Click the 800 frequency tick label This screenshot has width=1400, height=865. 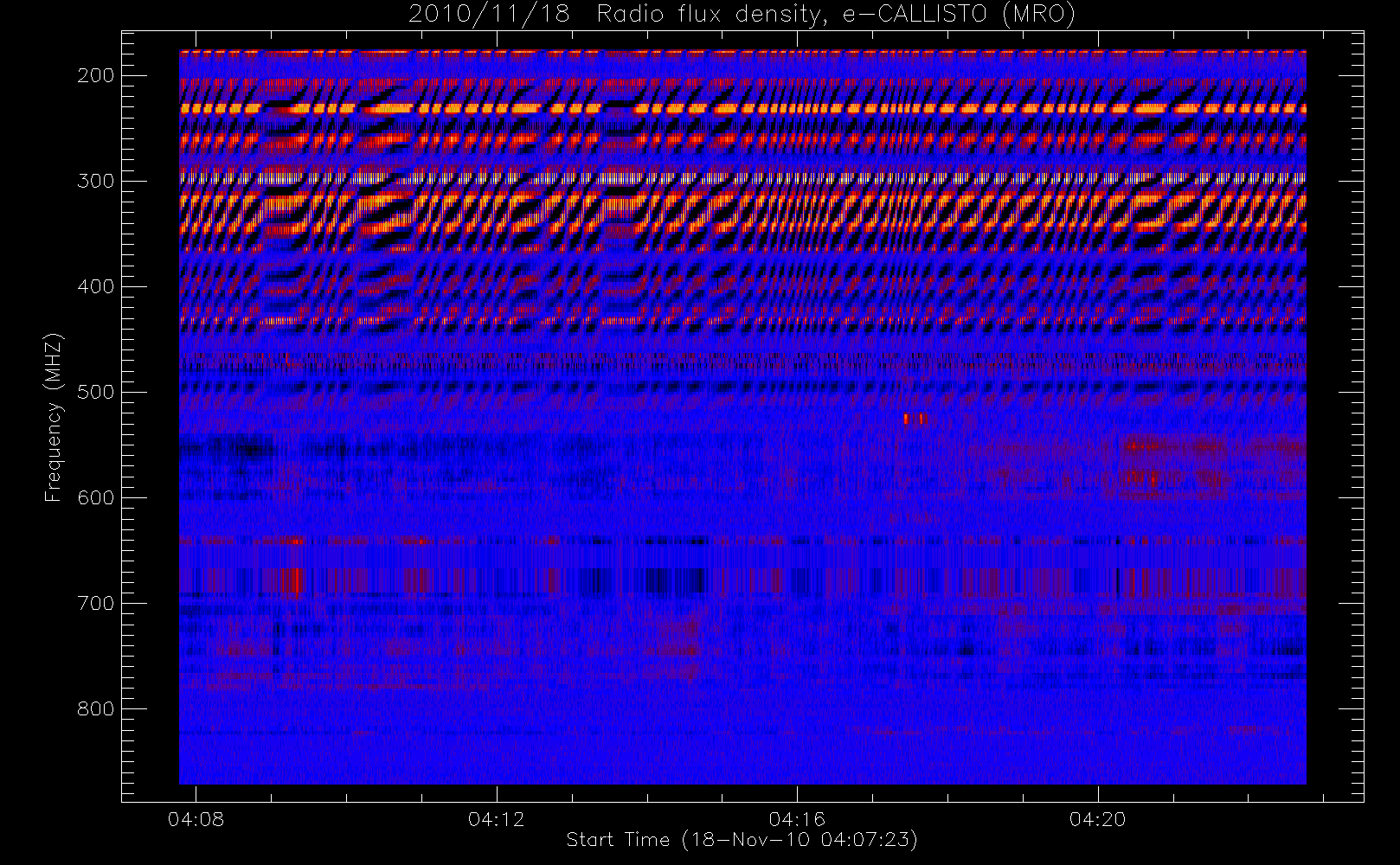96,708
